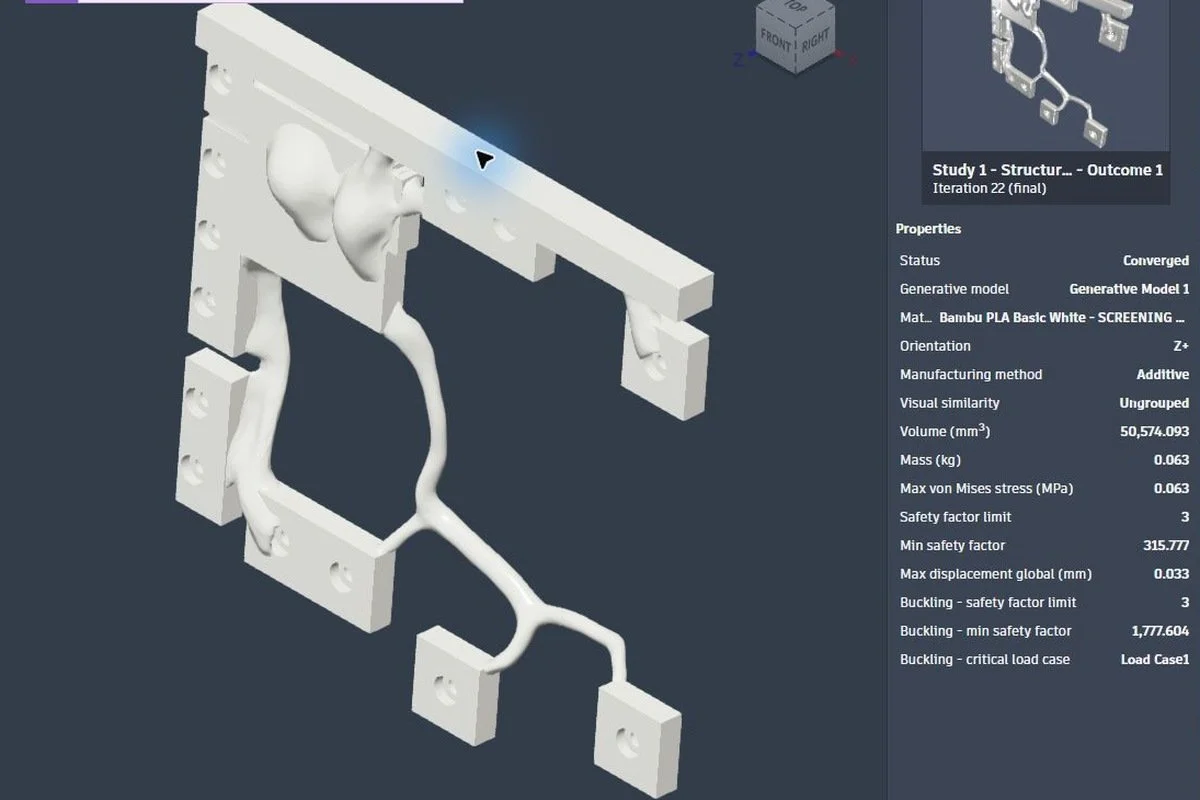This screenshot has height=800, width=1200.
Task: Select the 'Converged' status value
Action: (1156, 261)
